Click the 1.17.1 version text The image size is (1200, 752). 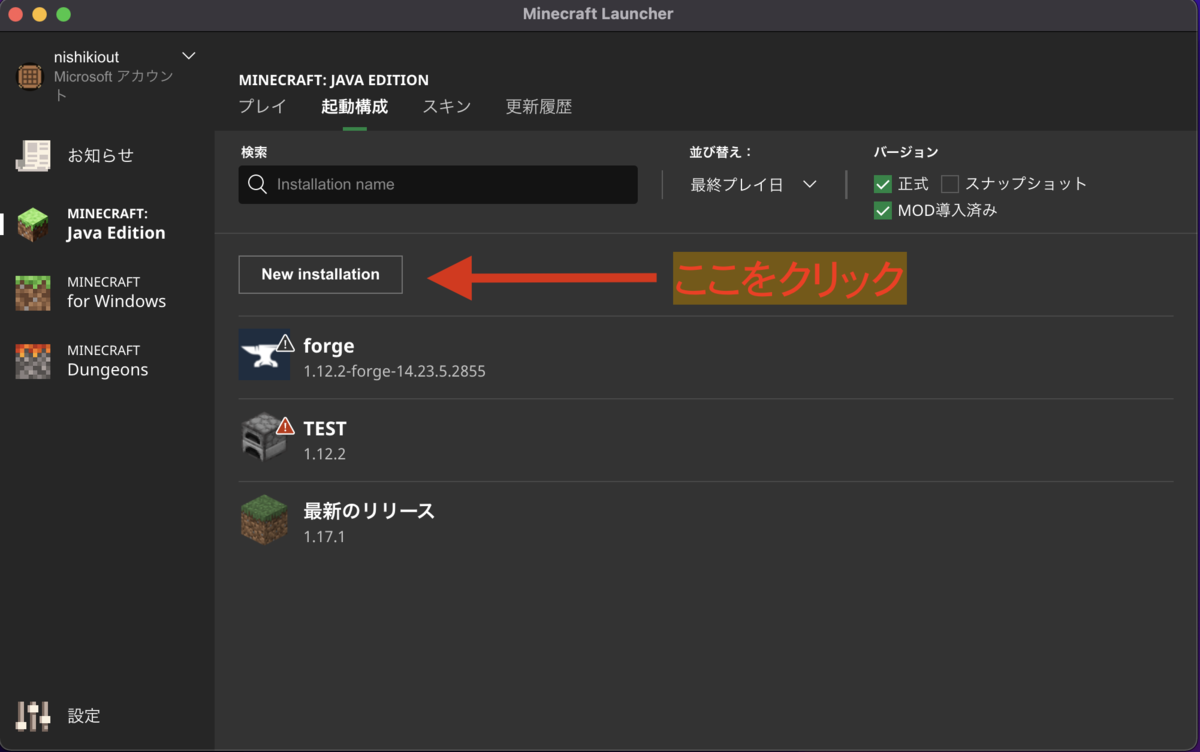324,537
